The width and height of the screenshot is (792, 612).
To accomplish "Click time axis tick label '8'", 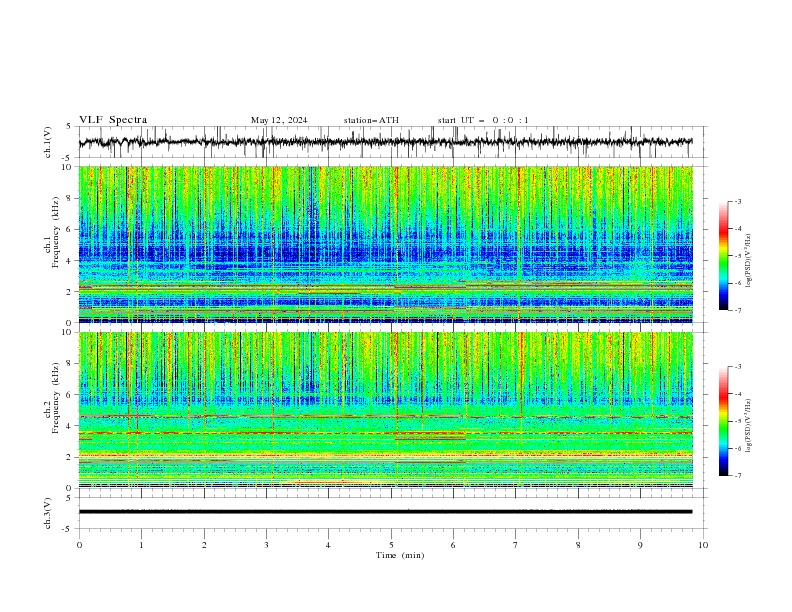I will point(578,545).
